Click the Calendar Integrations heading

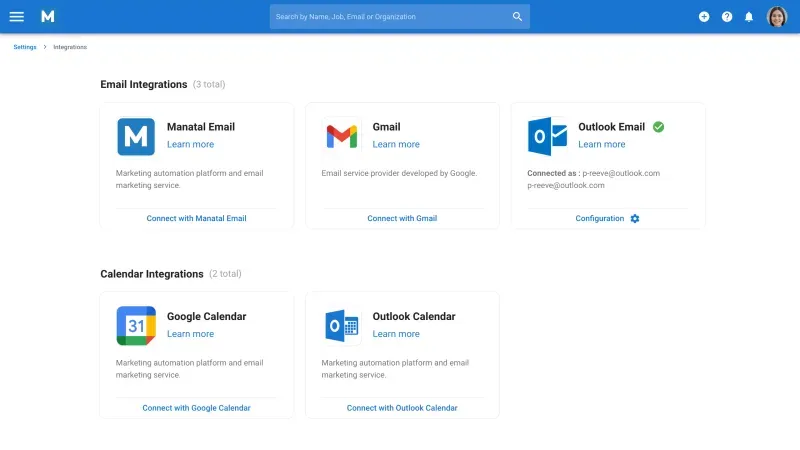(152, 274)
